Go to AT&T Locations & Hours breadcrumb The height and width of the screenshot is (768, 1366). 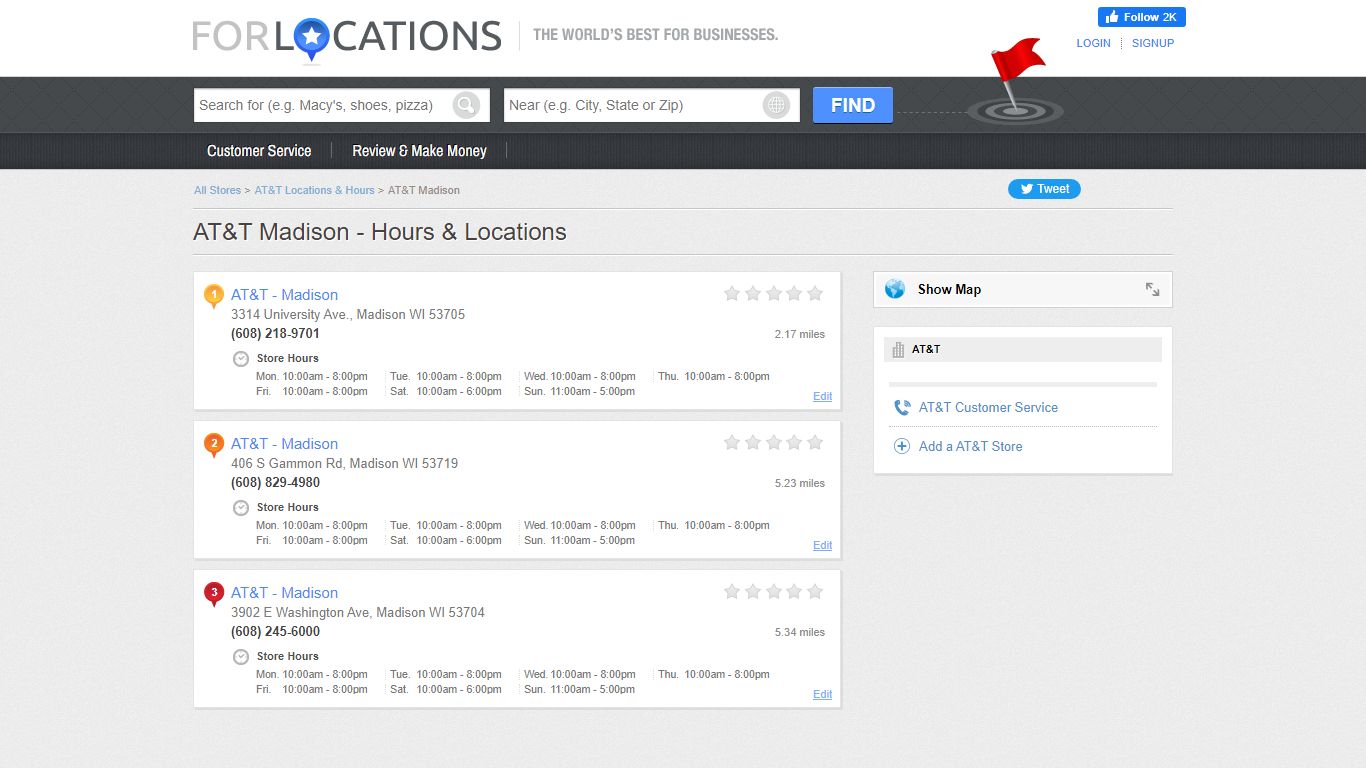[x=314, y=190]
